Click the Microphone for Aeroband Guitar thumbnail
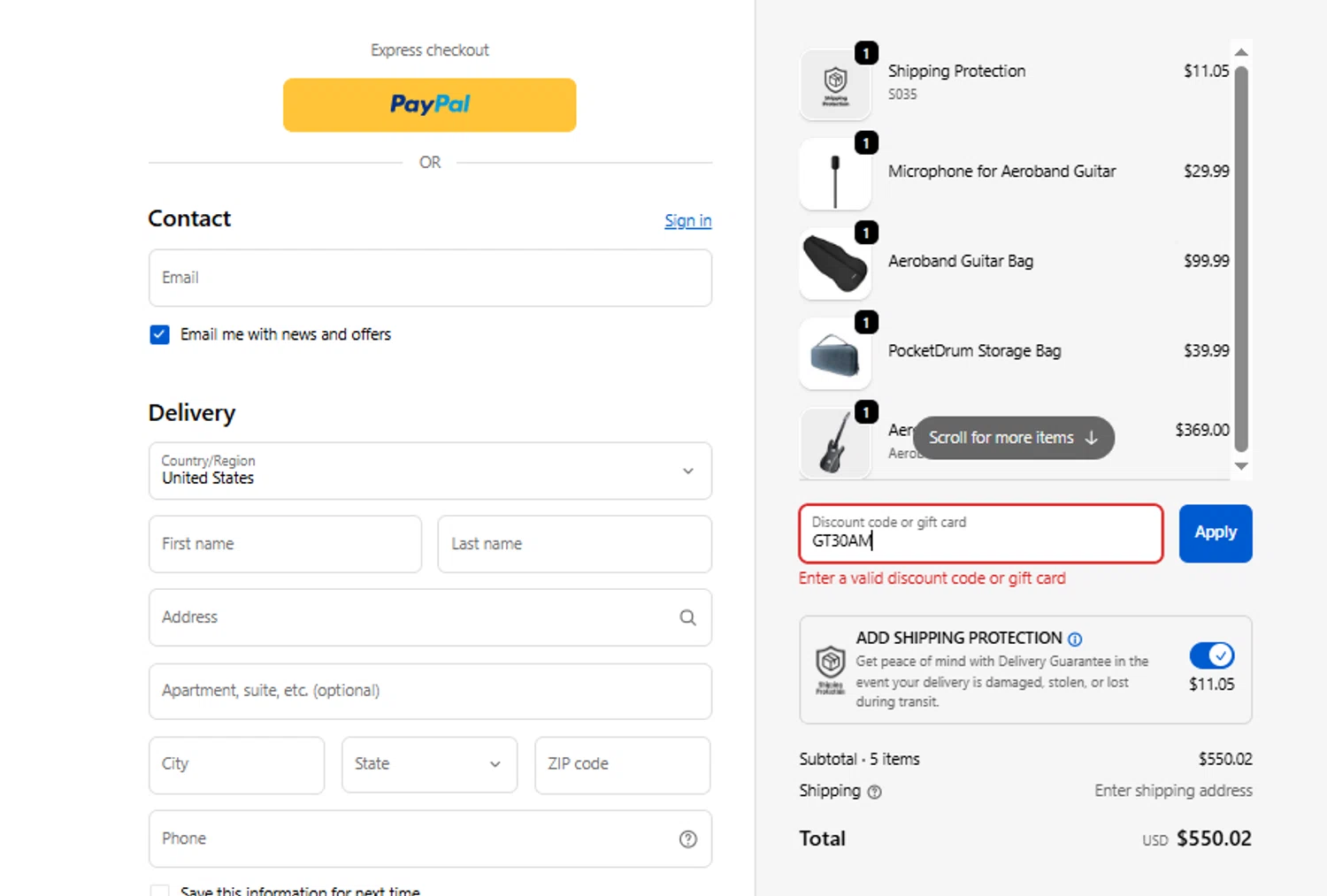 (835, 174)
